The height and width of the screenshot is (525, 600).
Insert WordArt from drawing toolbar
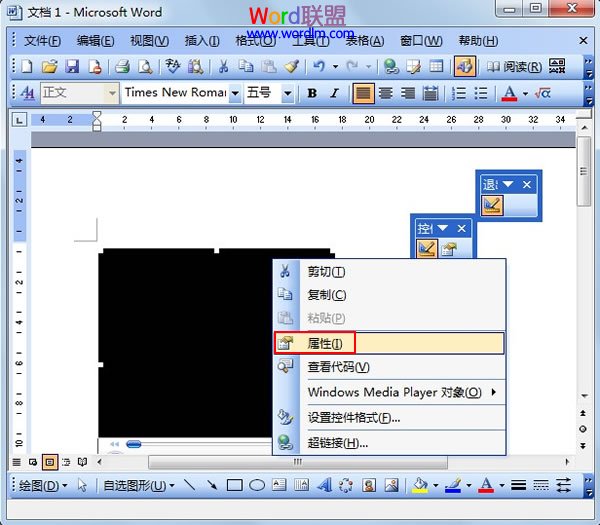(x=324, y=485)
